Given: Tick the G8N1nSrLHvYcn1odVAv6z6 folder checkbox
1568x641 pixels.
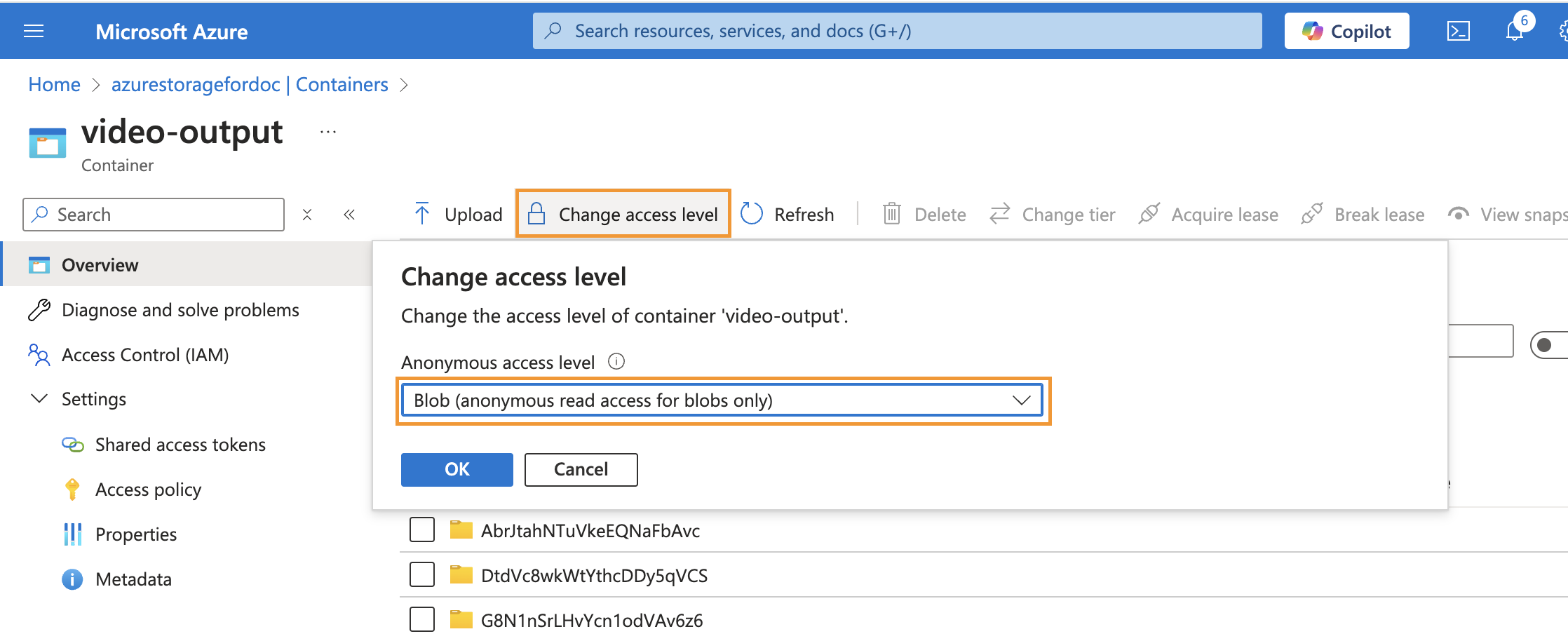Looking at the screenshot, I should pos(422,620).
